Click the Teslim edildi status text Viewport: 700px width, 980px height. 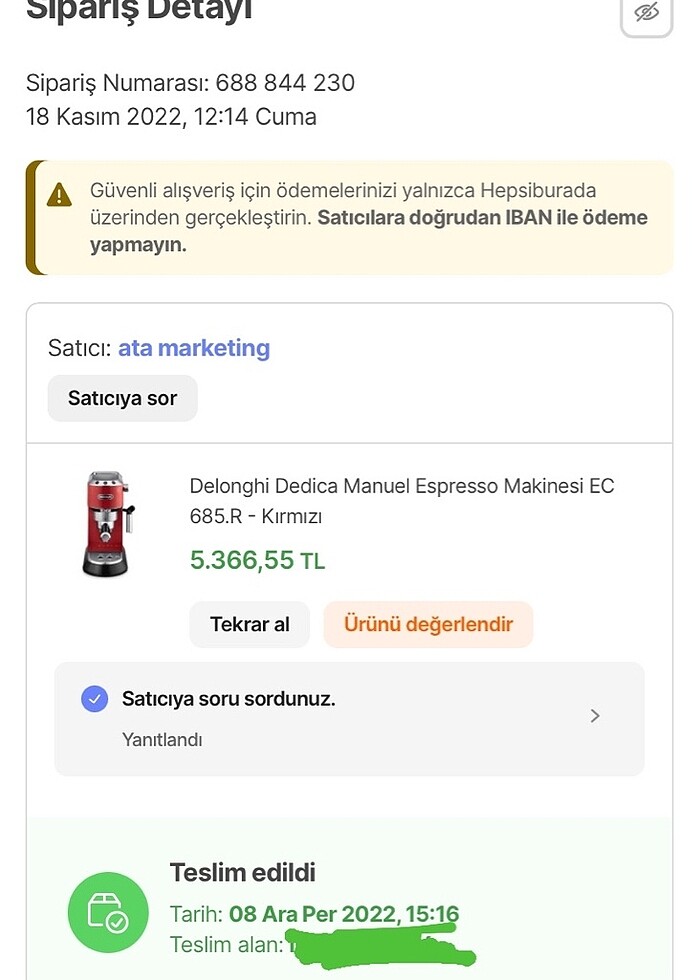[241, 872]
